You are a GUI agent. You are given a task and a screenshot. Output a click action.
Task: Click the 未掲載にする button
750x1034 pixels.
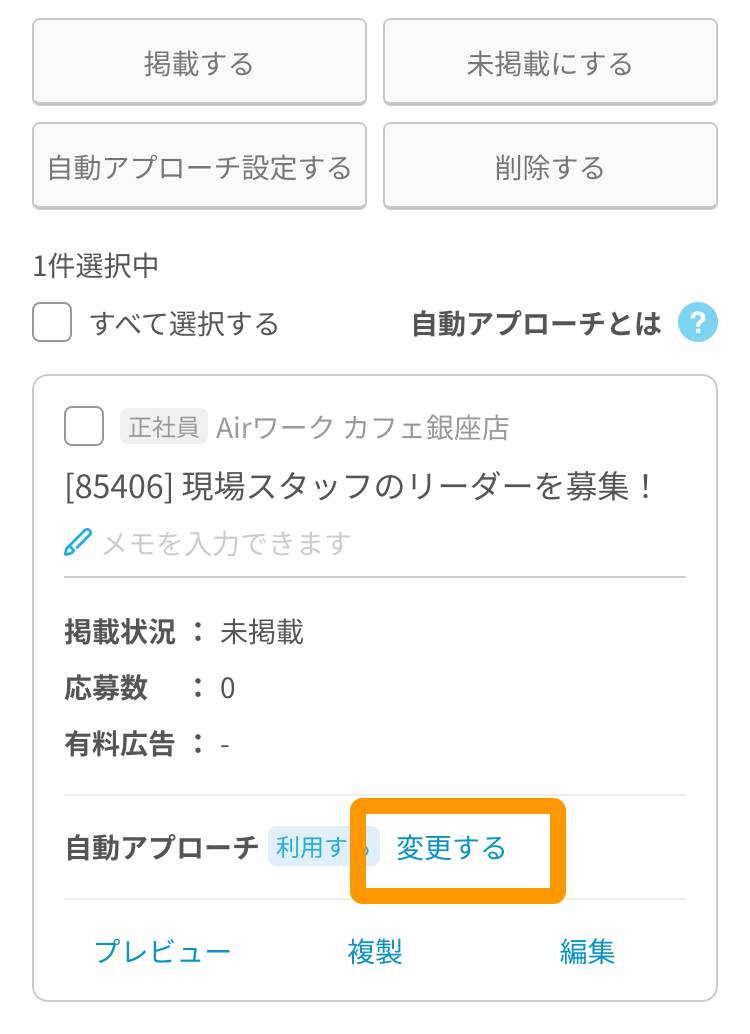tap(550, 62)
